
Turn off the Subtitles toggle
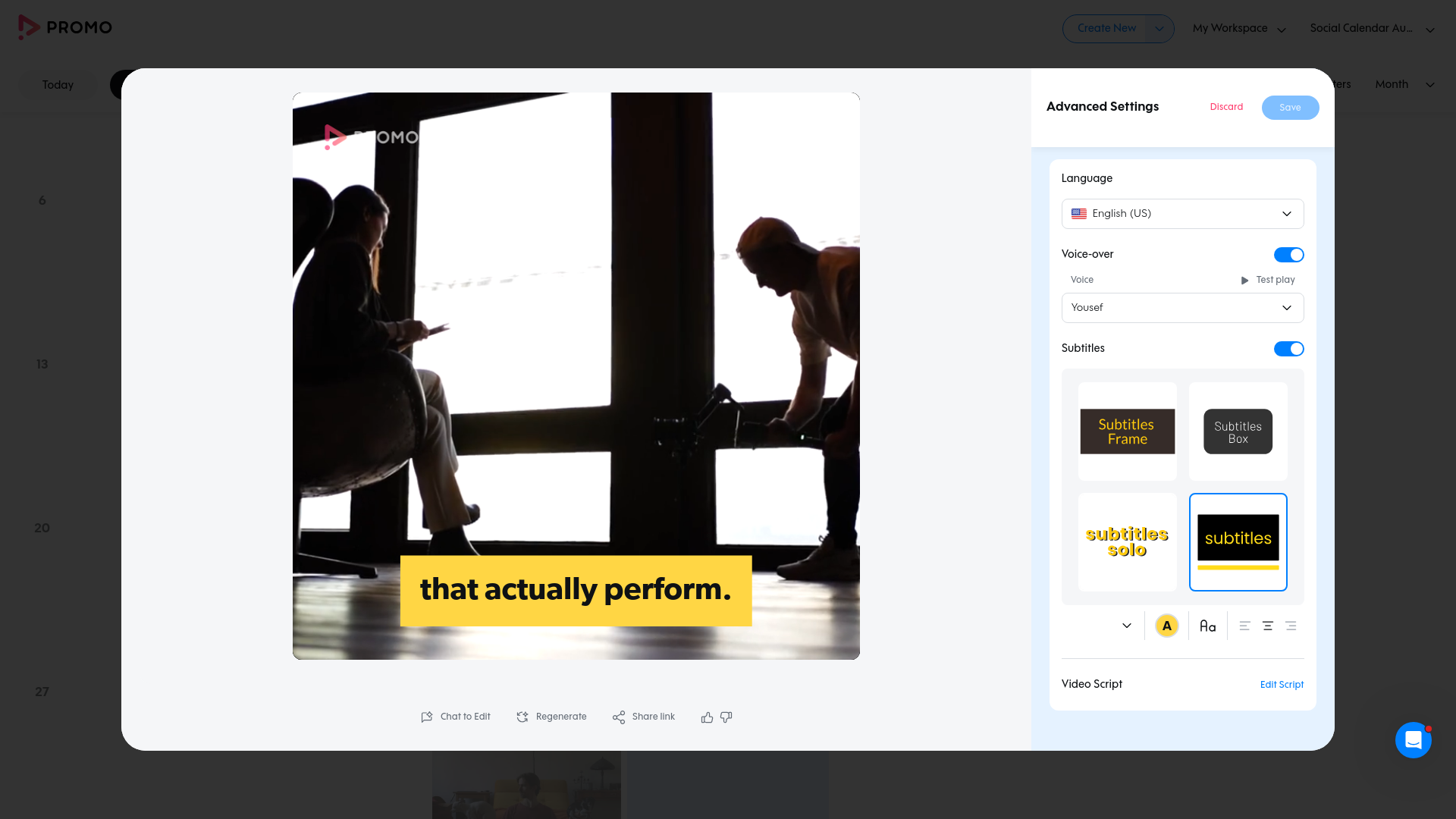(x=1288, y=349)
